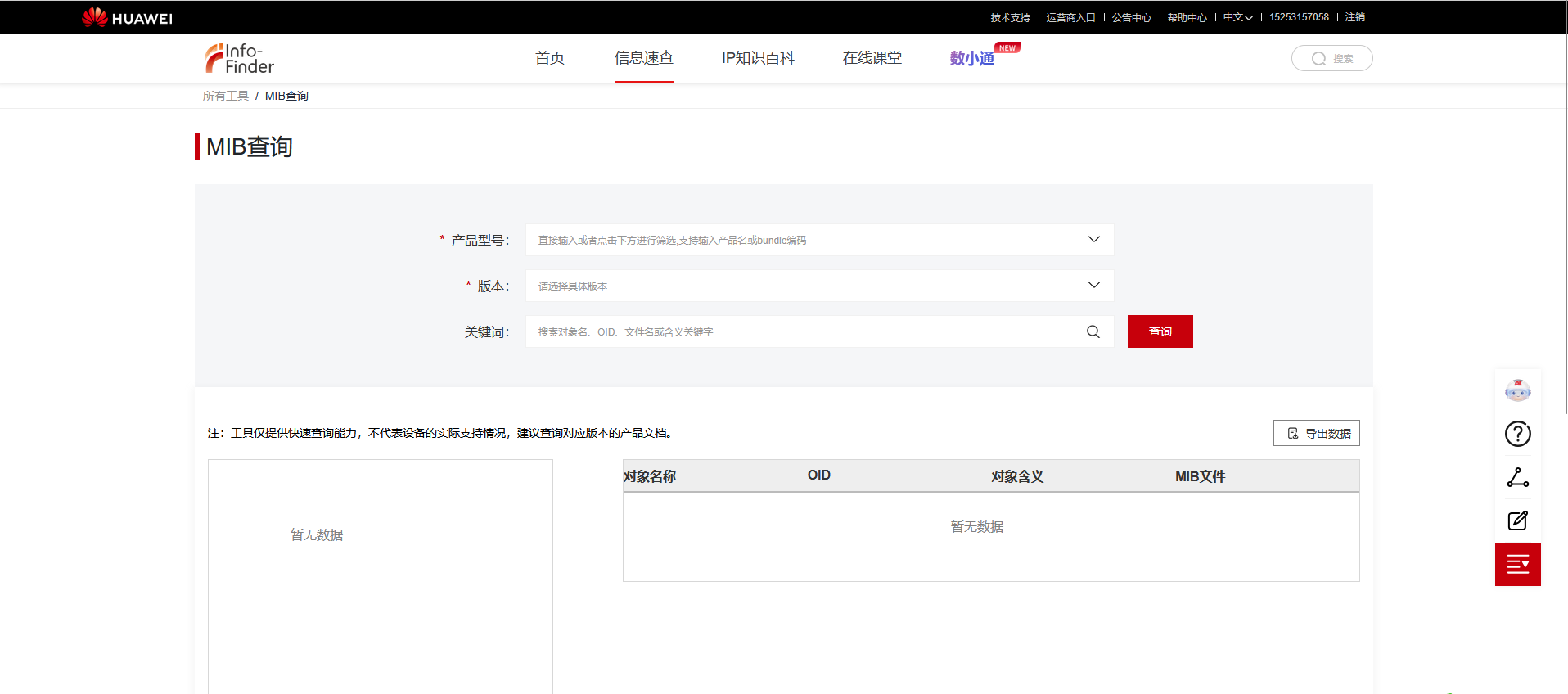Click the magnifier icon in the keyword field

[x=1093, y=331]
